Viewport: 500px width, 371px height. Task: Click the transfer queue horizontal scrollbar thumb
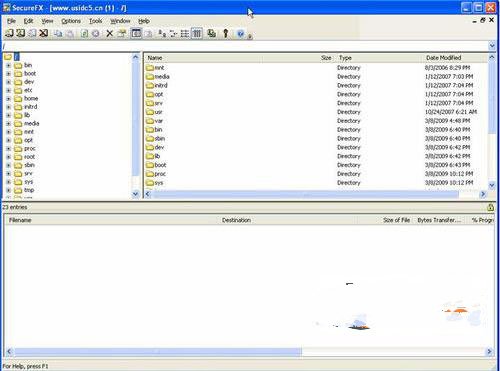158,351
